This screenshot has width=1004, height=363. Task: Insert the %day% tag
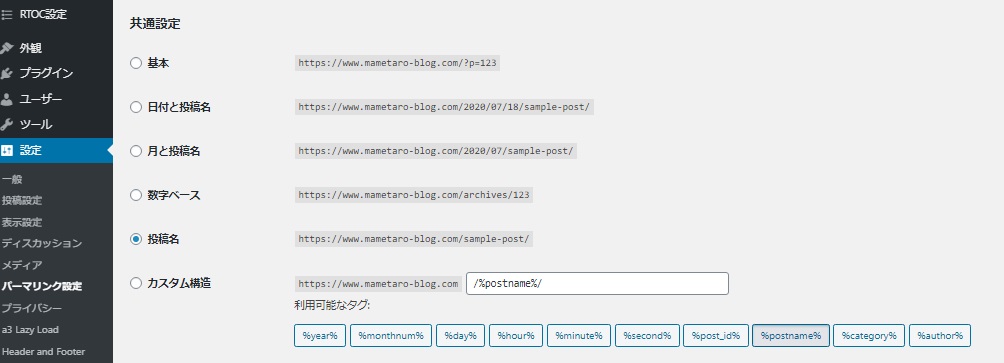pyautogui.click(x=460, y=335)
